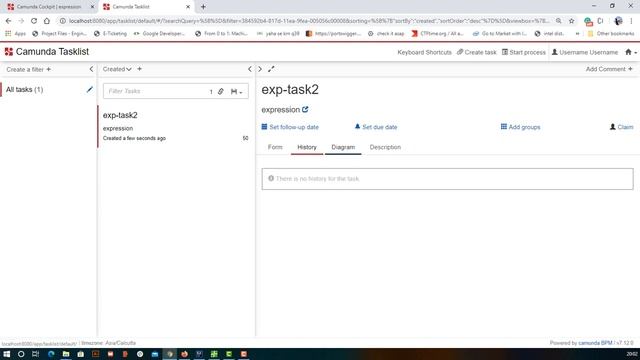Switch to the History tab
The image size is (640, 360).
tap(307, 147)
